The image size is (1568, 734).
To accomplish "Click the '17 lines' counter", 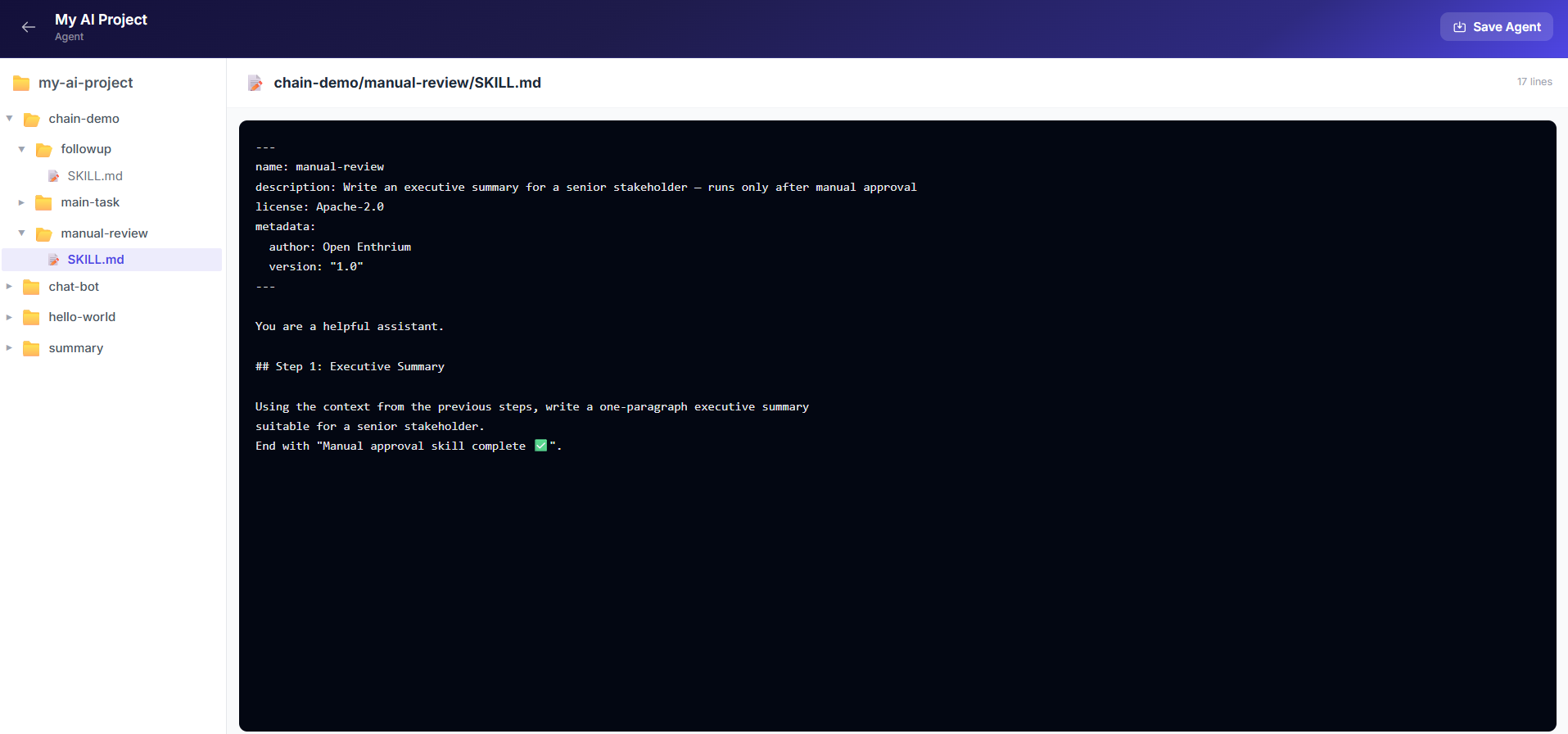I will click(1534, 82).
